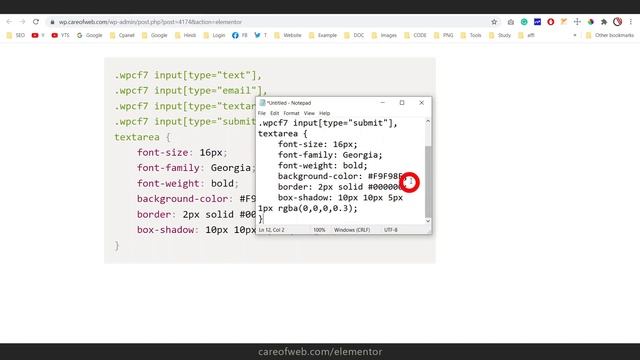640x360 pixels.
Task: Click the Notepad vertical scrollbar thumb
Action: (428, 181)
